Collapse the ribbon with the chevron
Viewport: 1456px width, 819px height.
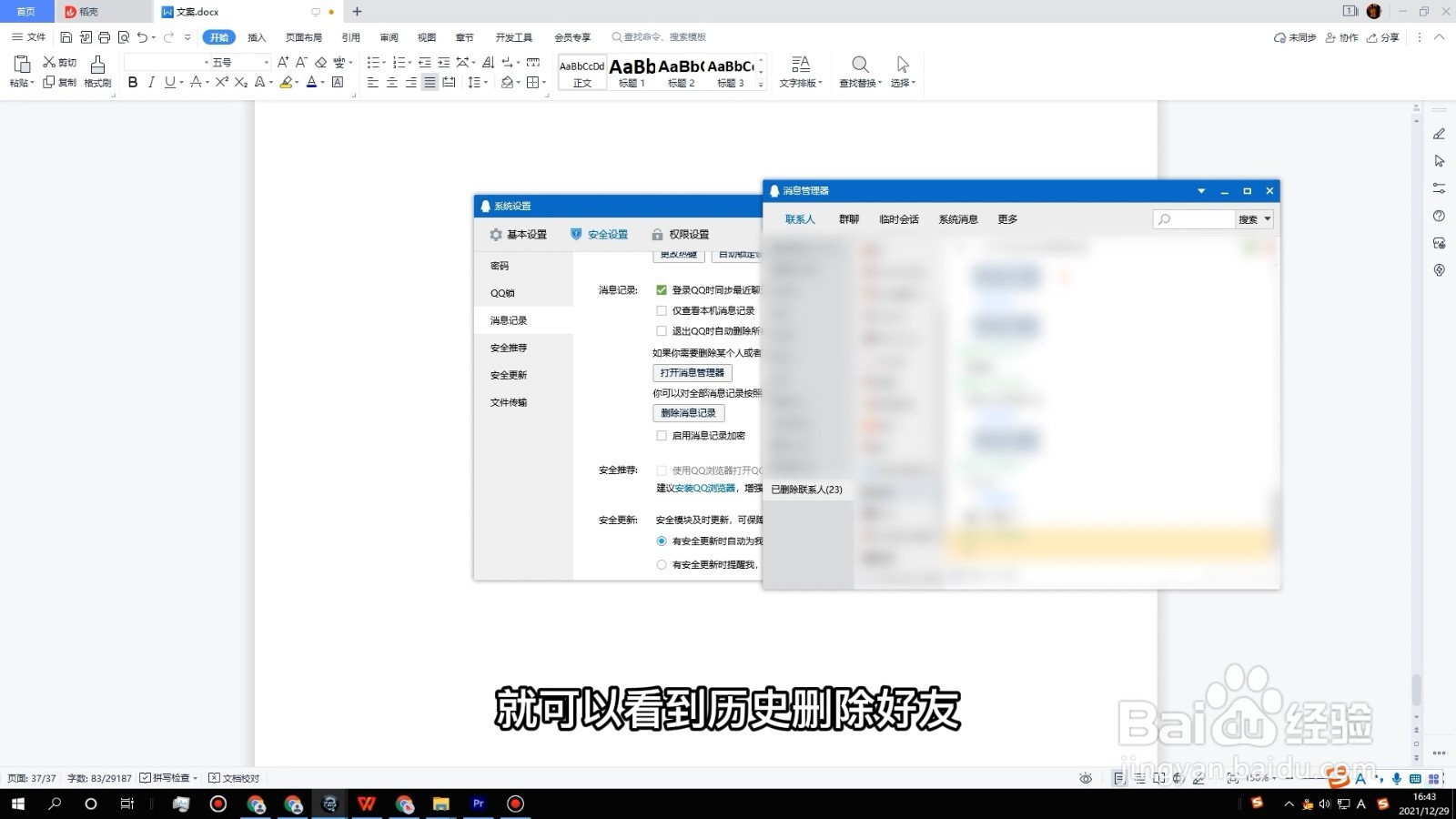pyautogui.click(x=1439, y=37)
